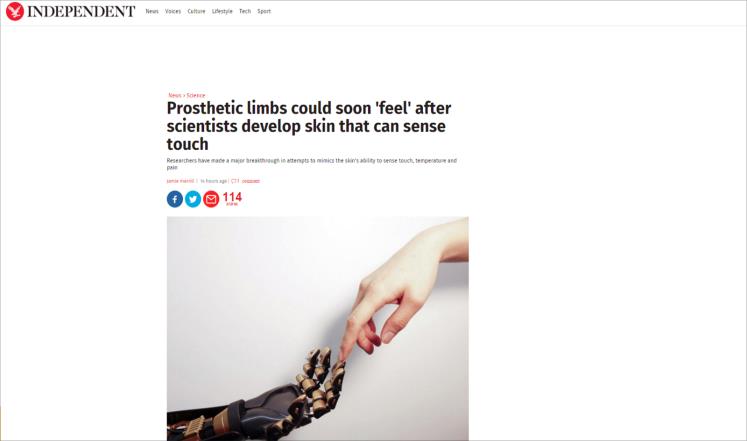Click the article headline about prosthetic limbs
This screenshot has width=747, height=441.
tap(309, 126)
